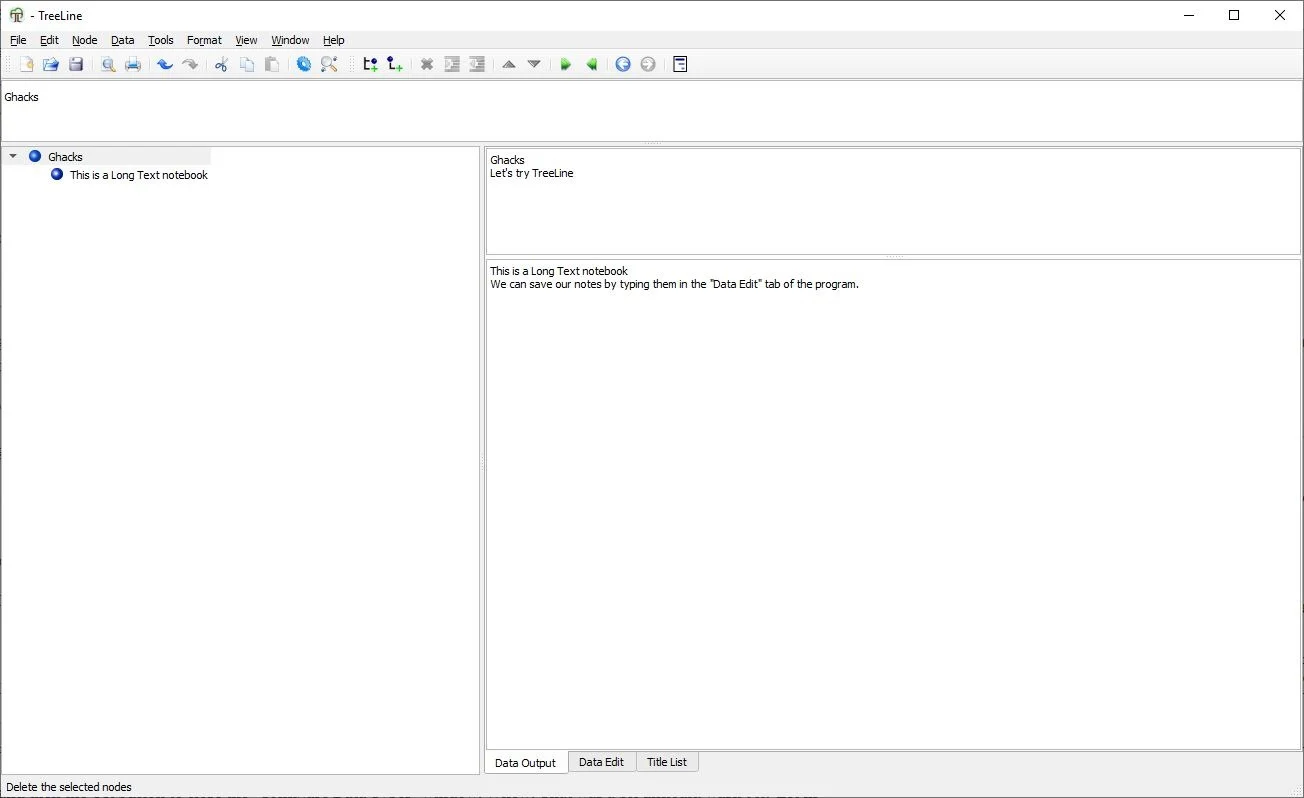1304x798 pixels.
Task: Undo the last action via toolbar arrow
Action: pyautogui.click(x=165, y=64)
